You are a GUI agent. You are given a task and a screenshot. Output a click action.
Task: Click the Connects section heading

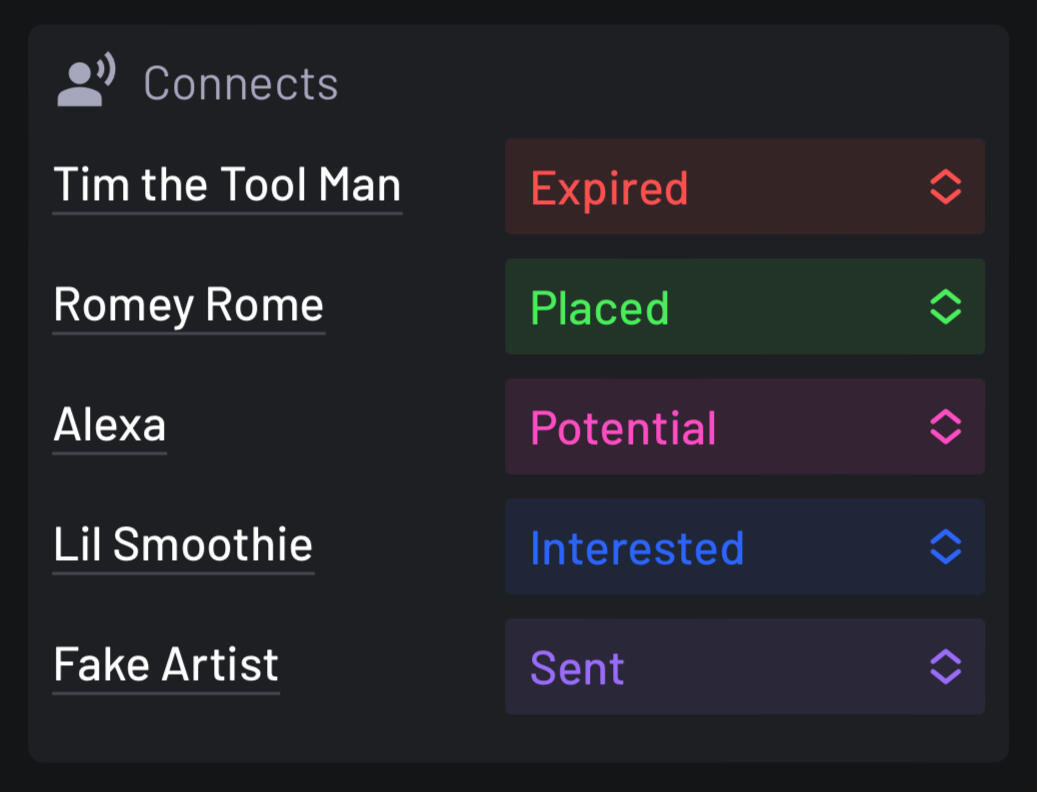pyautogui.click(x=240, y=84)
